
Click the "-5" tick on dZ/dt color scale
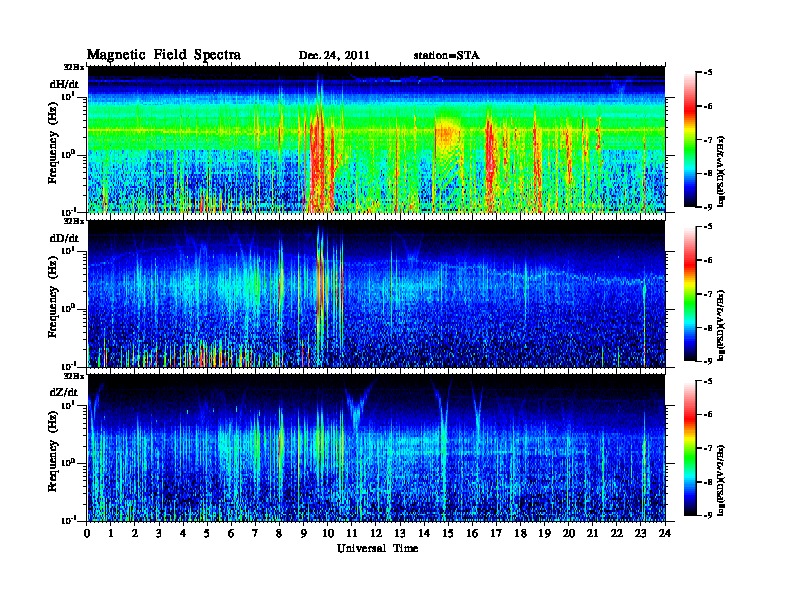(708, 381)
